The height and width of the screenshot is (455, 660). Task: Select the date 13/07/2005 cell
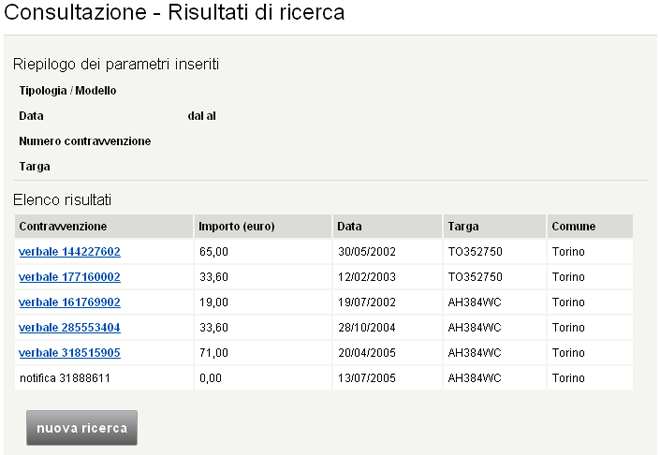click(362, 378)
